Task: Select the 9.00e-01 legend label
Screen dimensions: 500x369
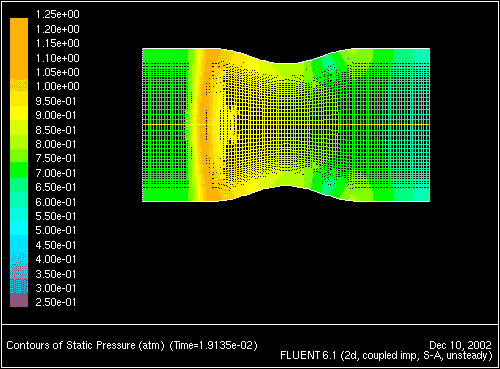Action: [56, 115]
